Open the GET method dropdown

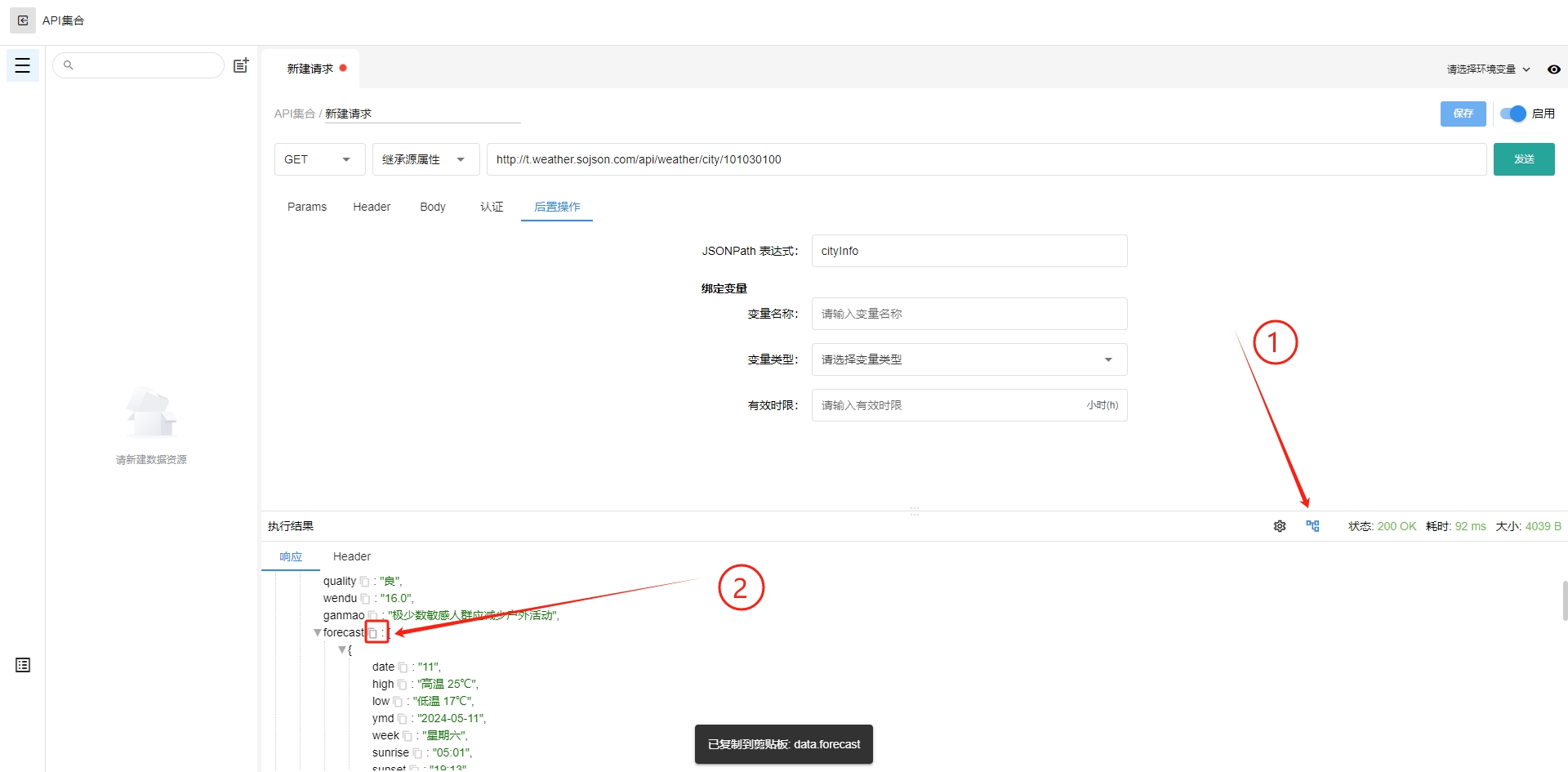[318, 159]
